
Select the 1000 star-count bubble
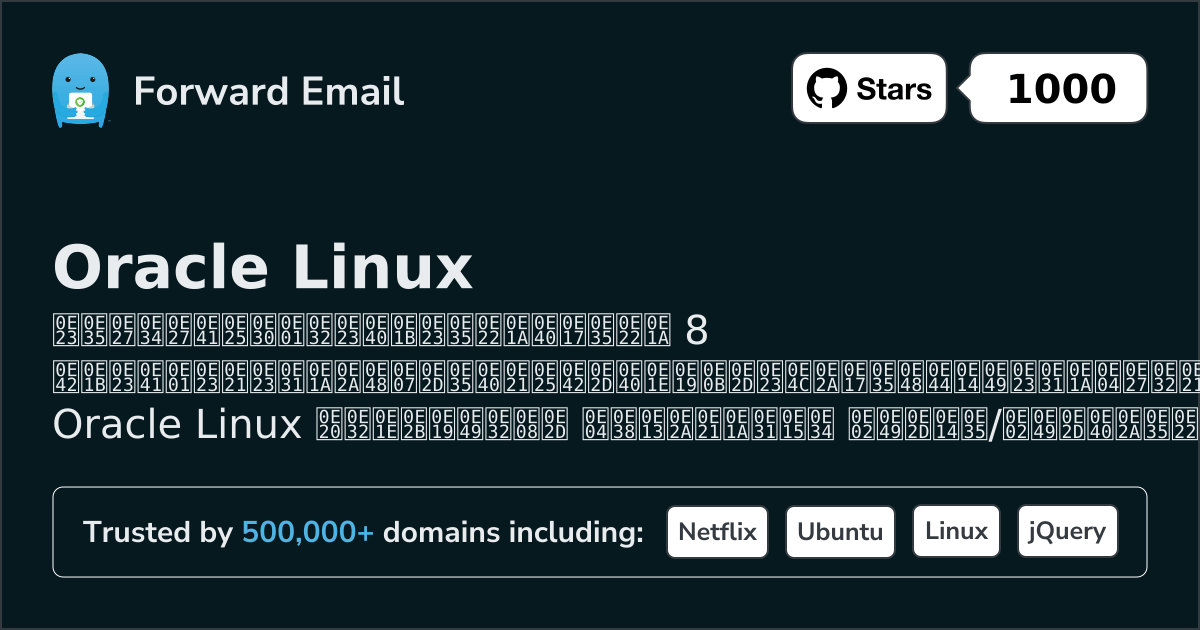[x=1063, y=88]
